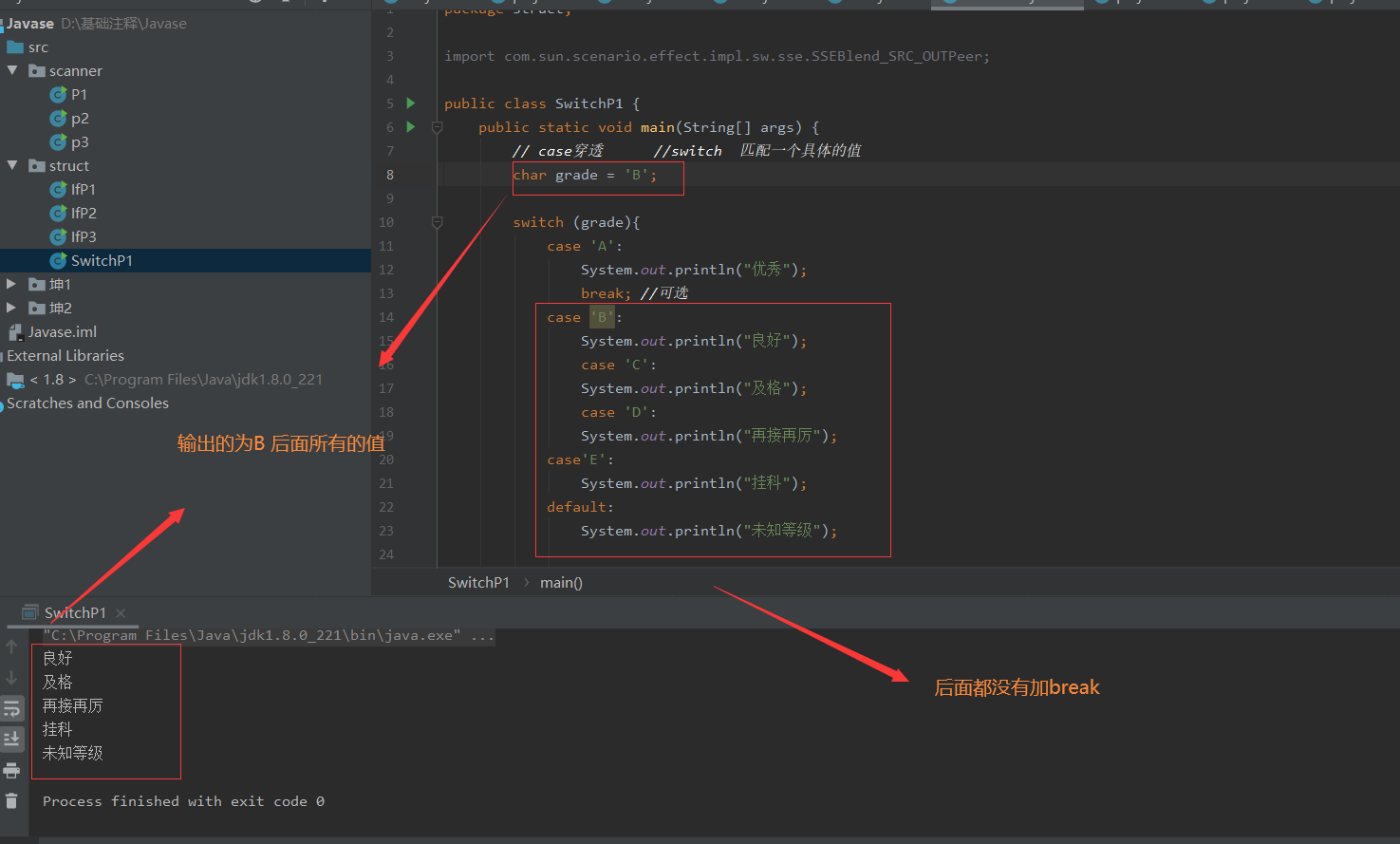Select the SwitchP1 tab in Run panel

pos(75,612)
